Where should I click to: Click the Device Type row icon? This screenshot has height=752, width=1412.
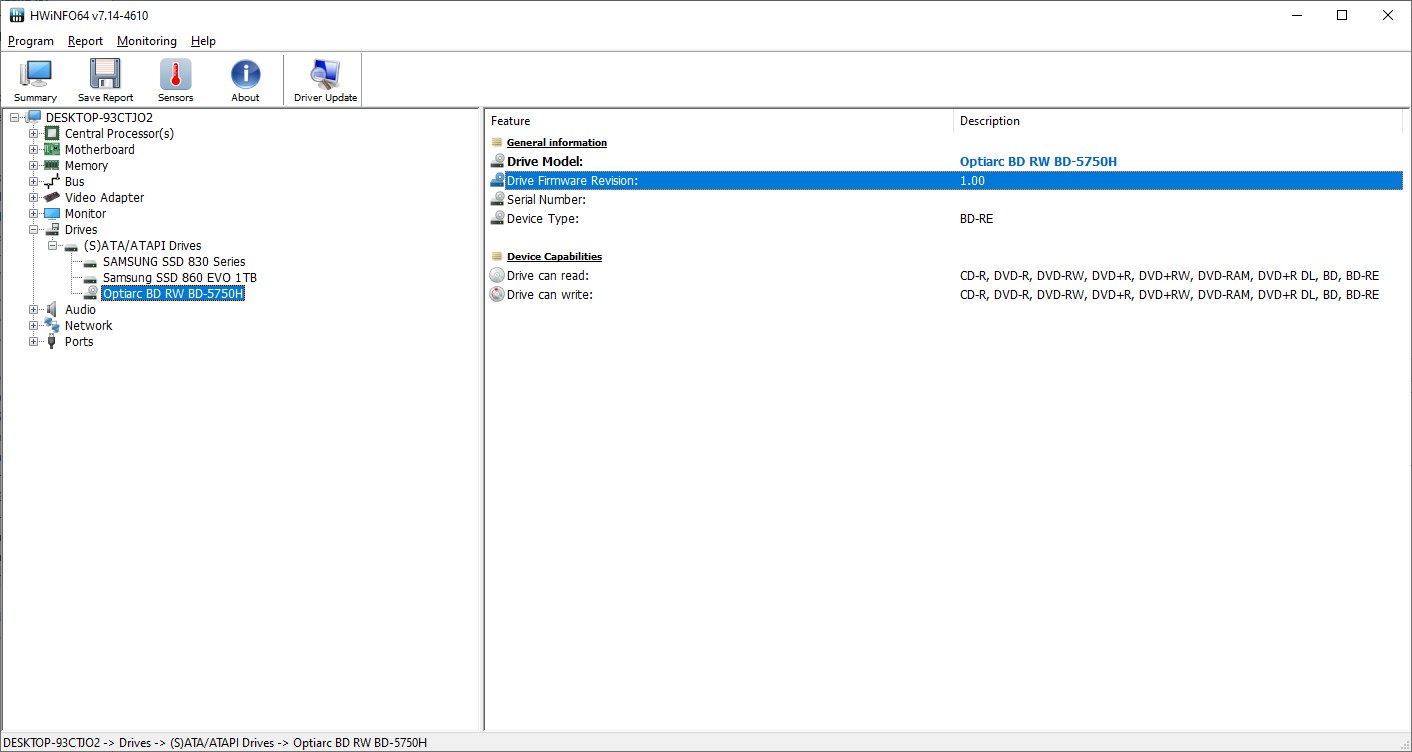tap(497, 218)
